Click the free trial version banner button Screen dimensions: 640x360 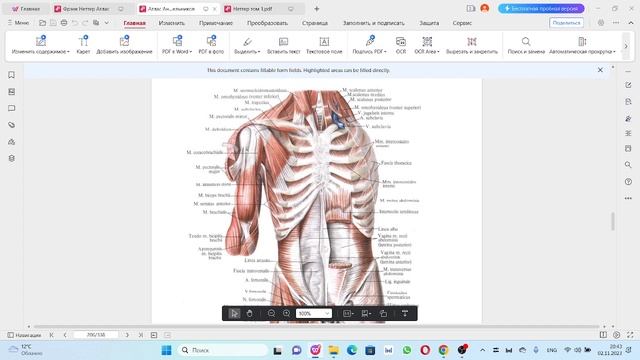coord(541,8)
